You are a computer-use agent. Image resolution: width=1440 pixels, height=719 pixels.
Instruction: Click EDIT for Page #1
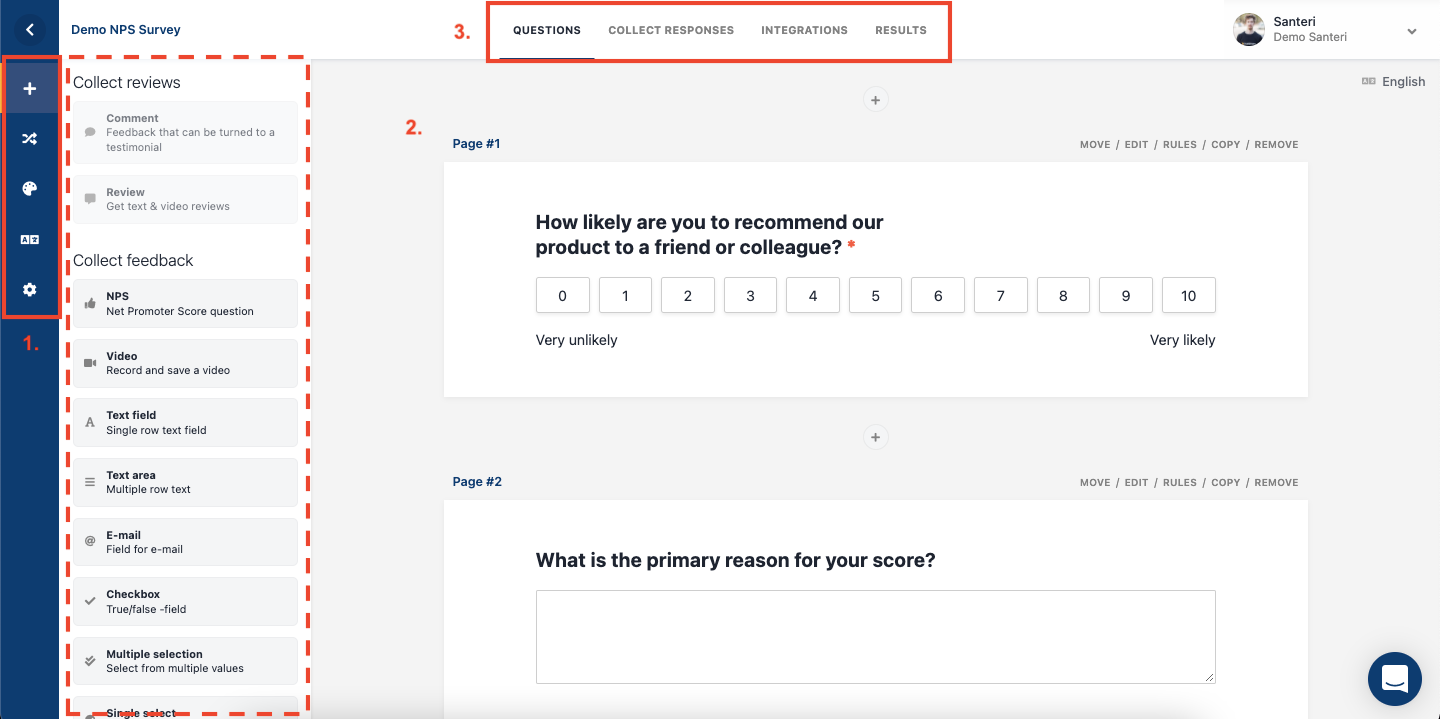[x=1136, y=145]
